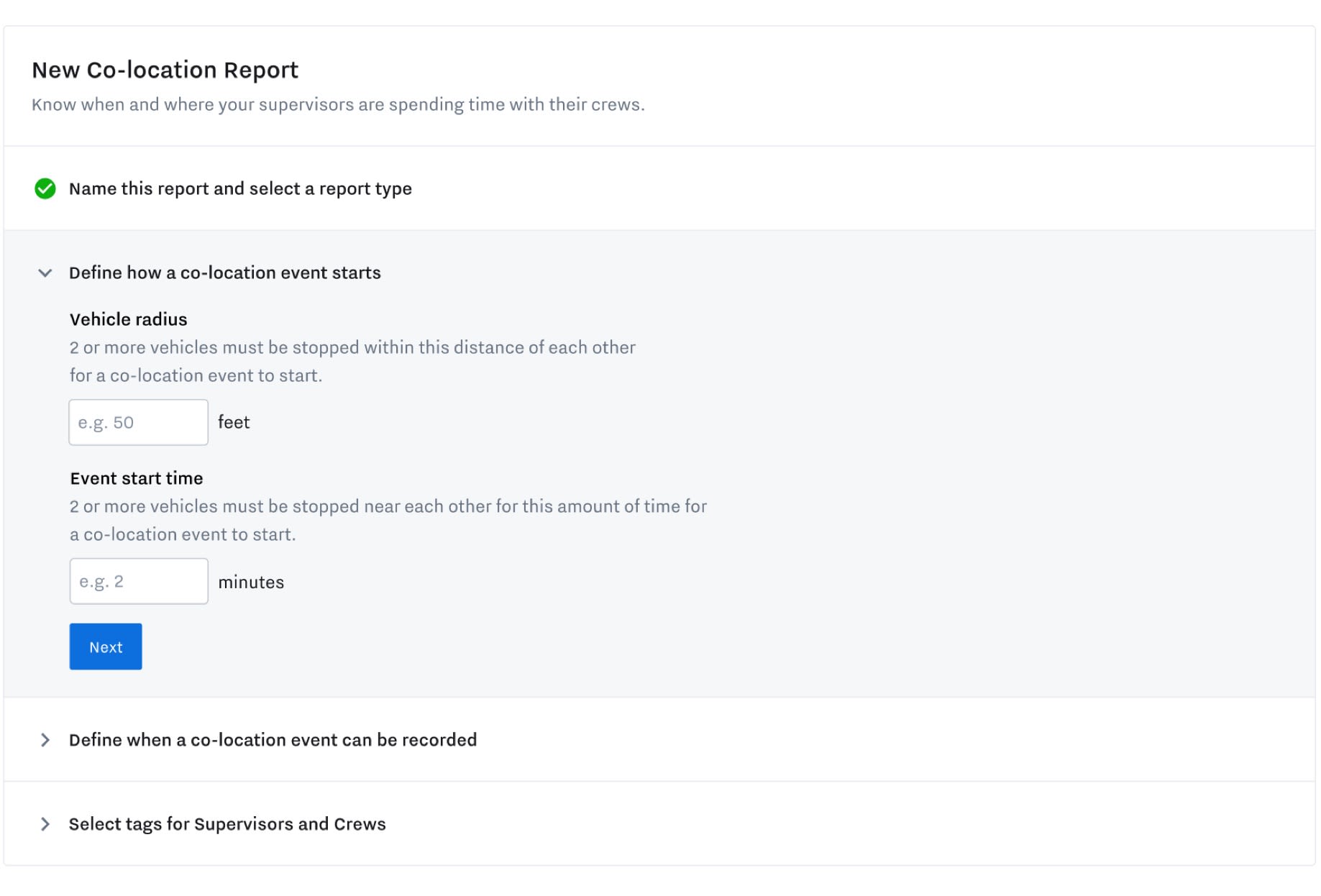Click inside the e.g. 50 placeholder box
1321x896 pixels.
(138, 422)
